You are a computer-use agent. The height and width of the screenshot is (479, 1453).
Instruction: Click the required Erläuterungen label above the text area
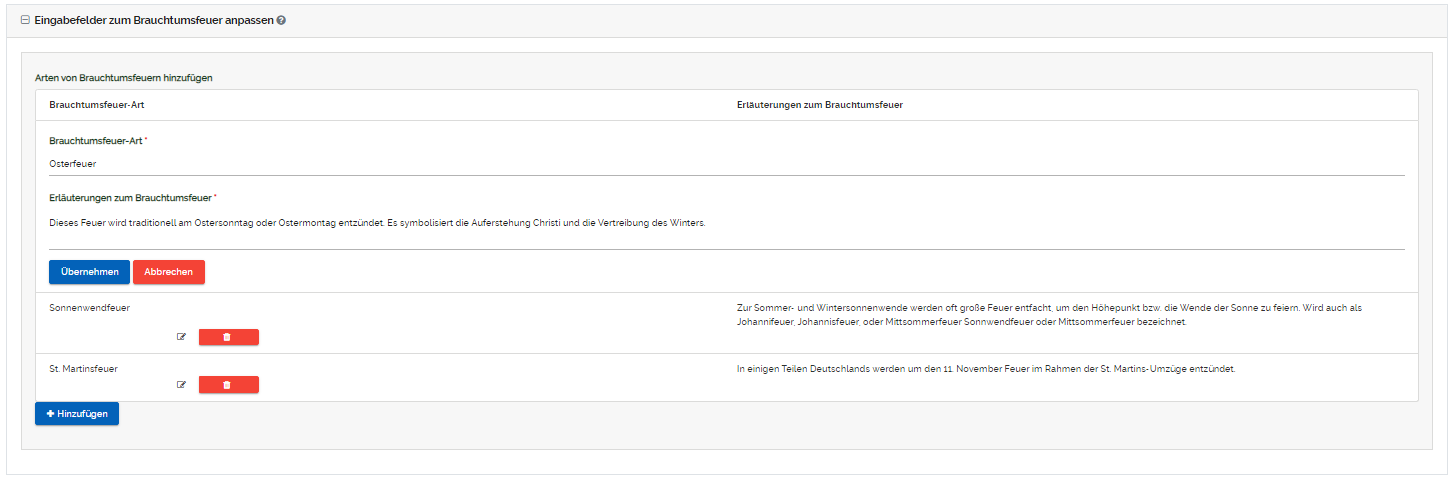(x=131, y=198)
